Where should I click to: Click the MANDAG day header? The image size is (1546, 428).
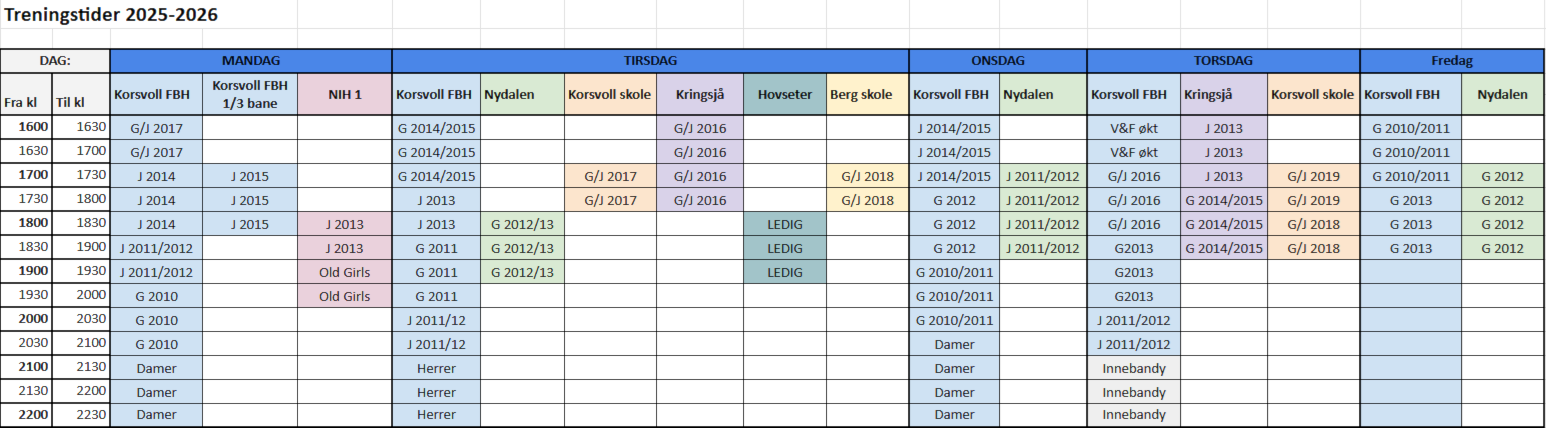251,60
